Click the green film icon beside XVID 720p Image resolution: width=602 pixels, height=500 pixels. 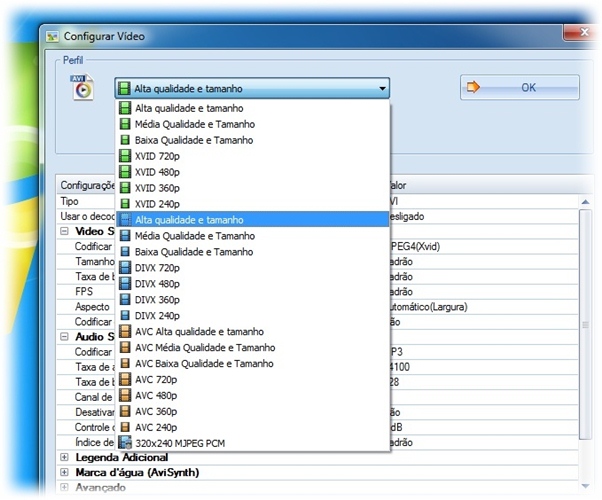point(125,156)
